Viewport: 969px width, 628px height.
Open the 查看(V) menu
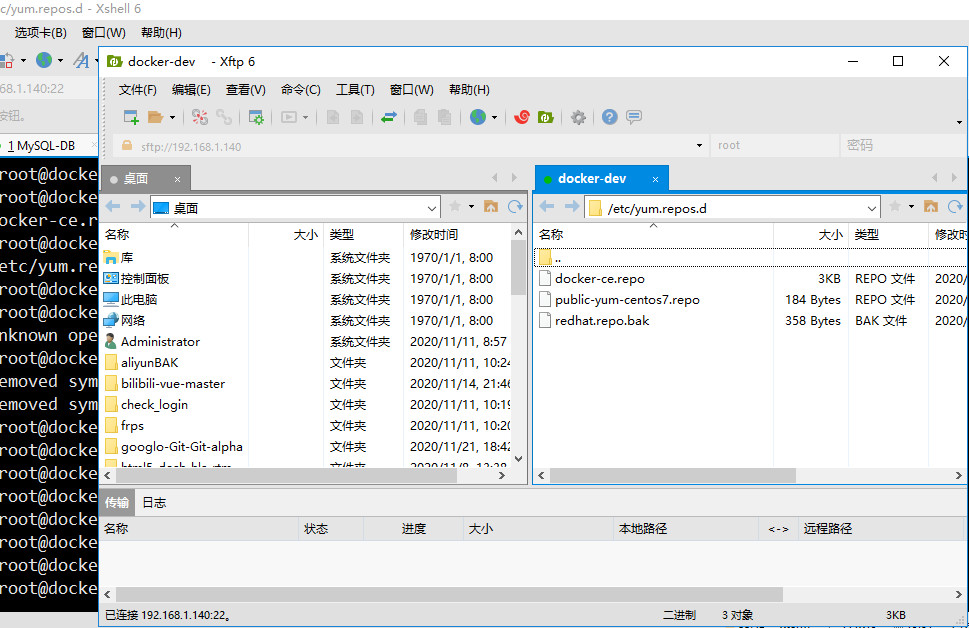click(x=245, y=90)
